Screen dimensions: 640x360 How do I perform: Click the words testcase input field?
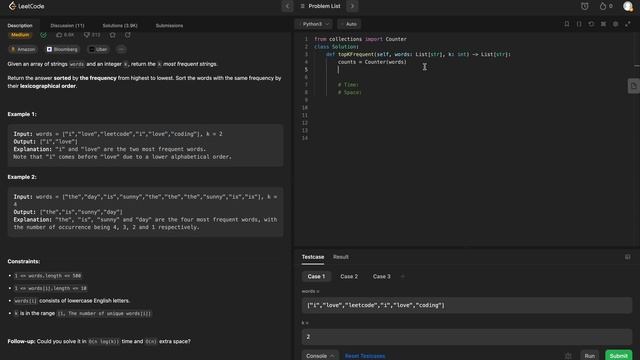click(467, 305)
